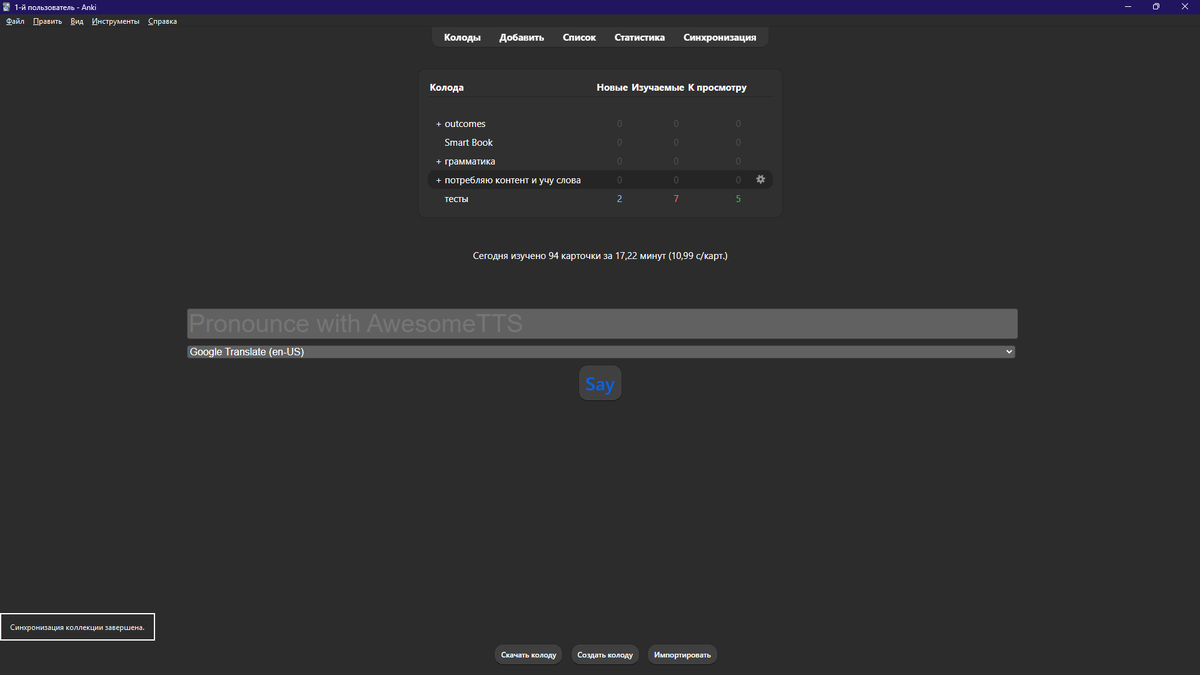Restore down the Anki window

tap(1156, 7)
